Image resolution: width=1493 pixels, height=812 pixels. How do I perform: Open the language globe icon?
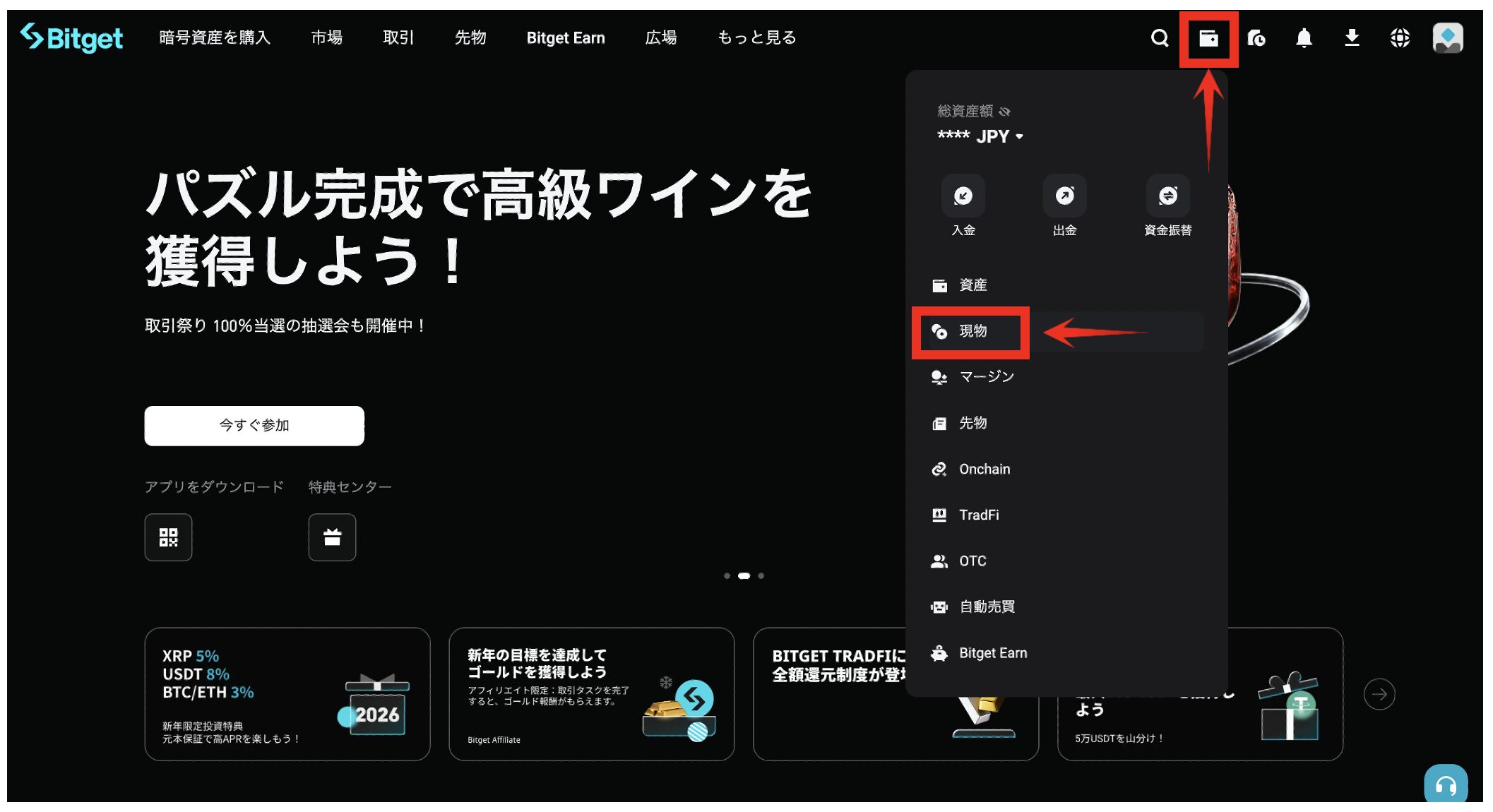click(x=1399, y=38)
